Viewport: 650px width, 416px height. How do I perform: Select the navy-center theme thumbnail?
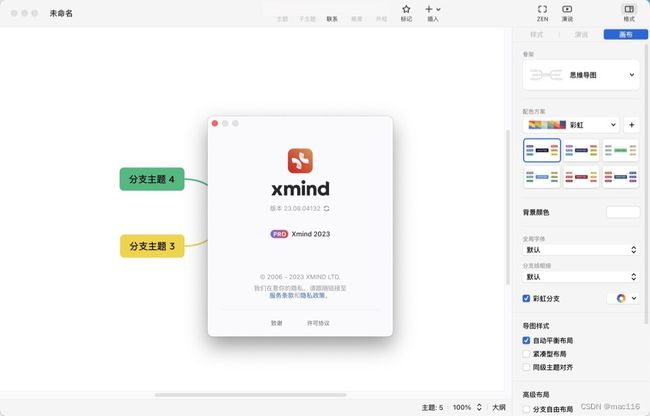coord(581,150)
